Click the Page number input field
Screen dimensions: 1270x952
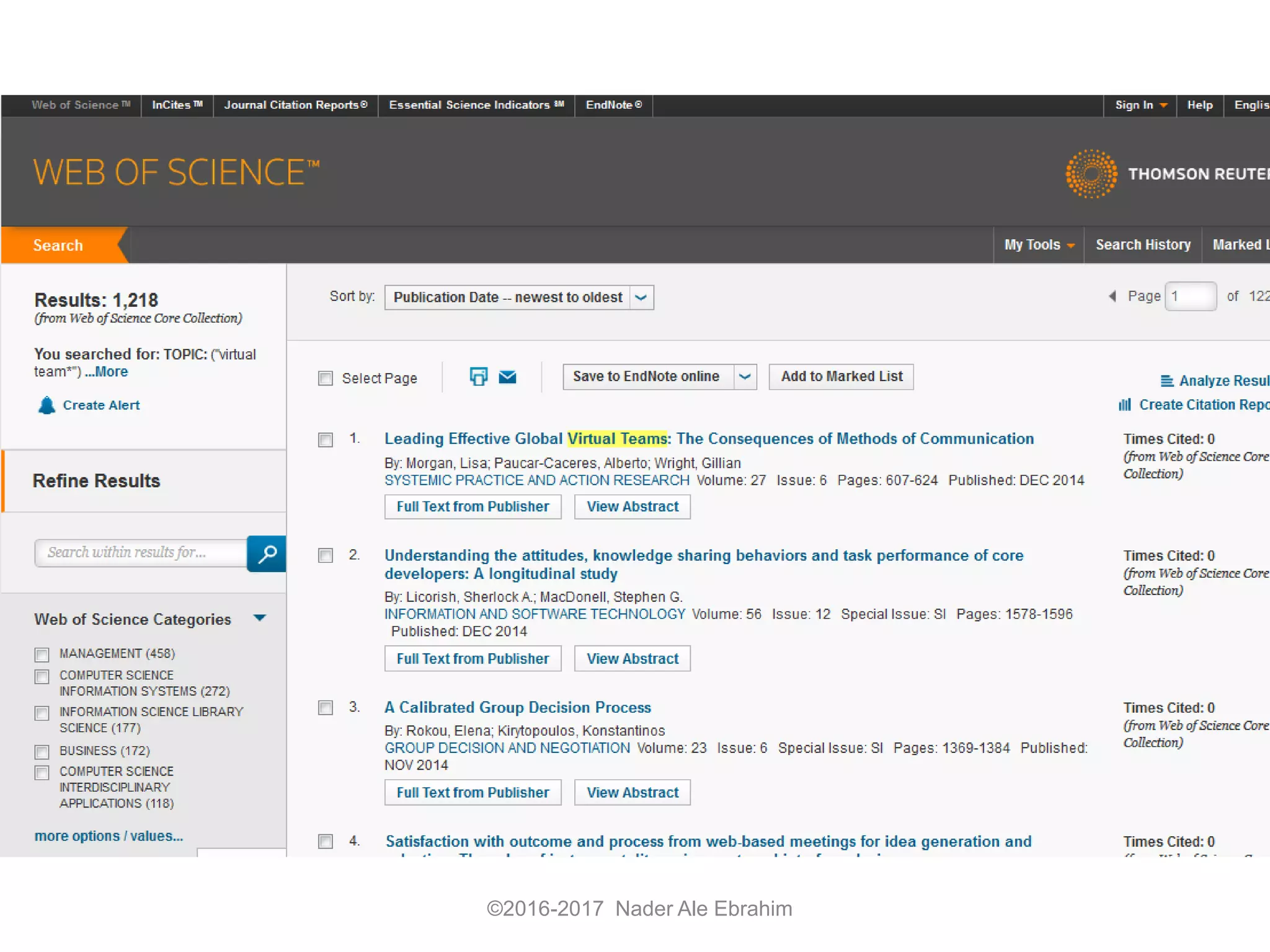click(1190, 296)
